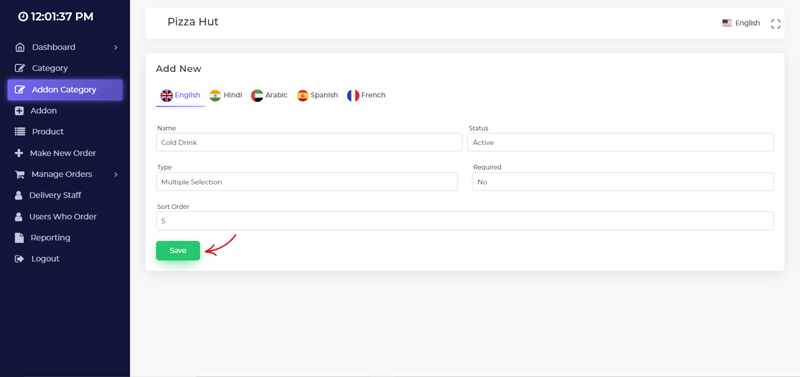Image resolution: width=800 pixels, height=377 pixels.
Task: Click the India flag icon
Action: [x=215, y=95]
